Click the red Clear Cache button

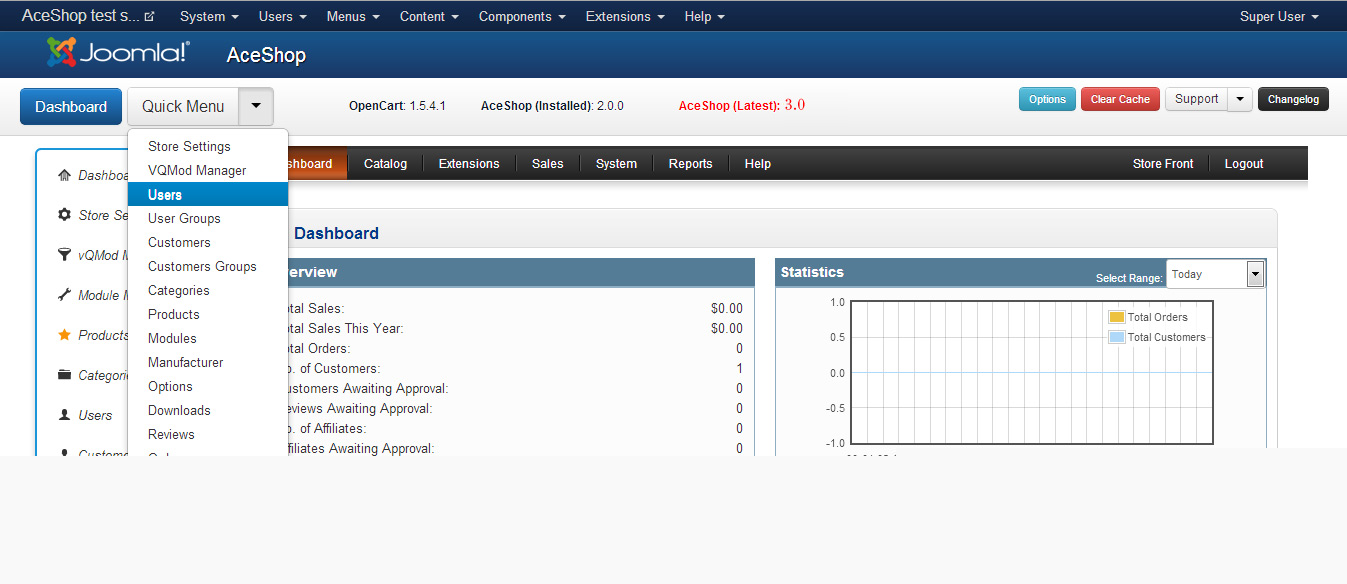(x=1120, y=99)
